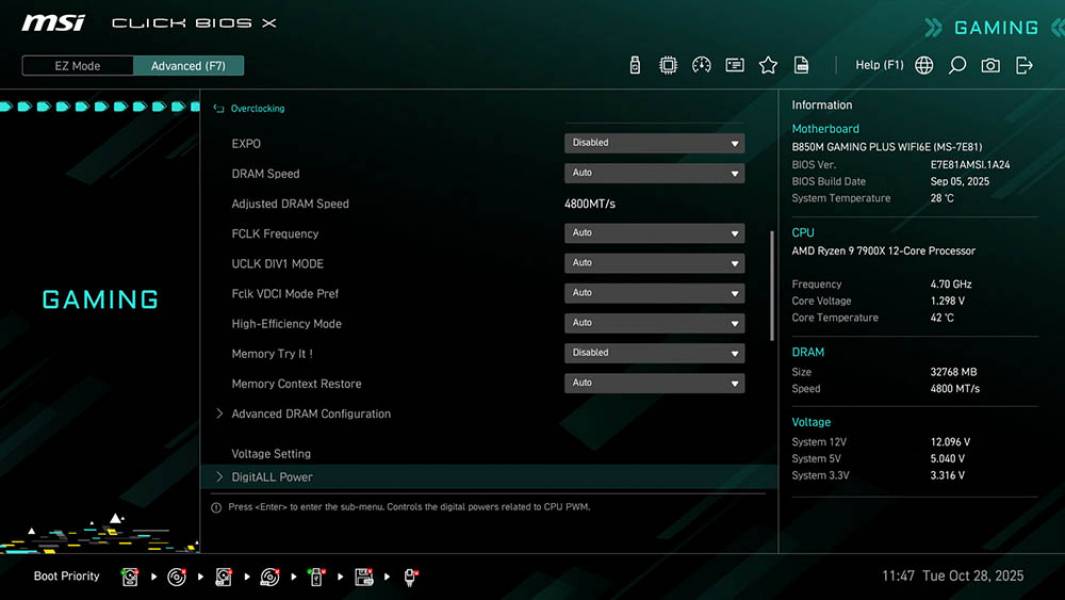
Task: Switch to EZ Mode tab
Action: 75,65
